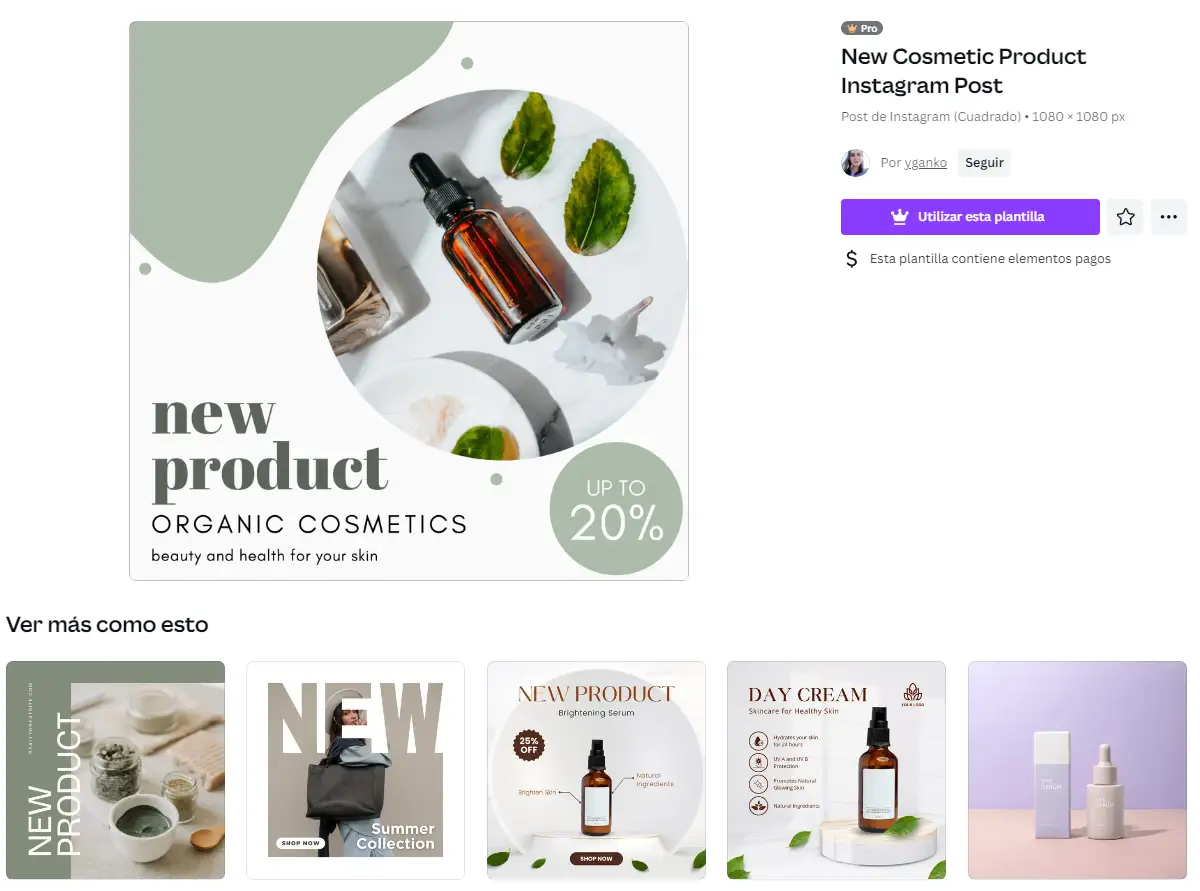Select the Brightening Serum template
Viewport: 1200px width, 891px height.
click(x=596, y=770)
